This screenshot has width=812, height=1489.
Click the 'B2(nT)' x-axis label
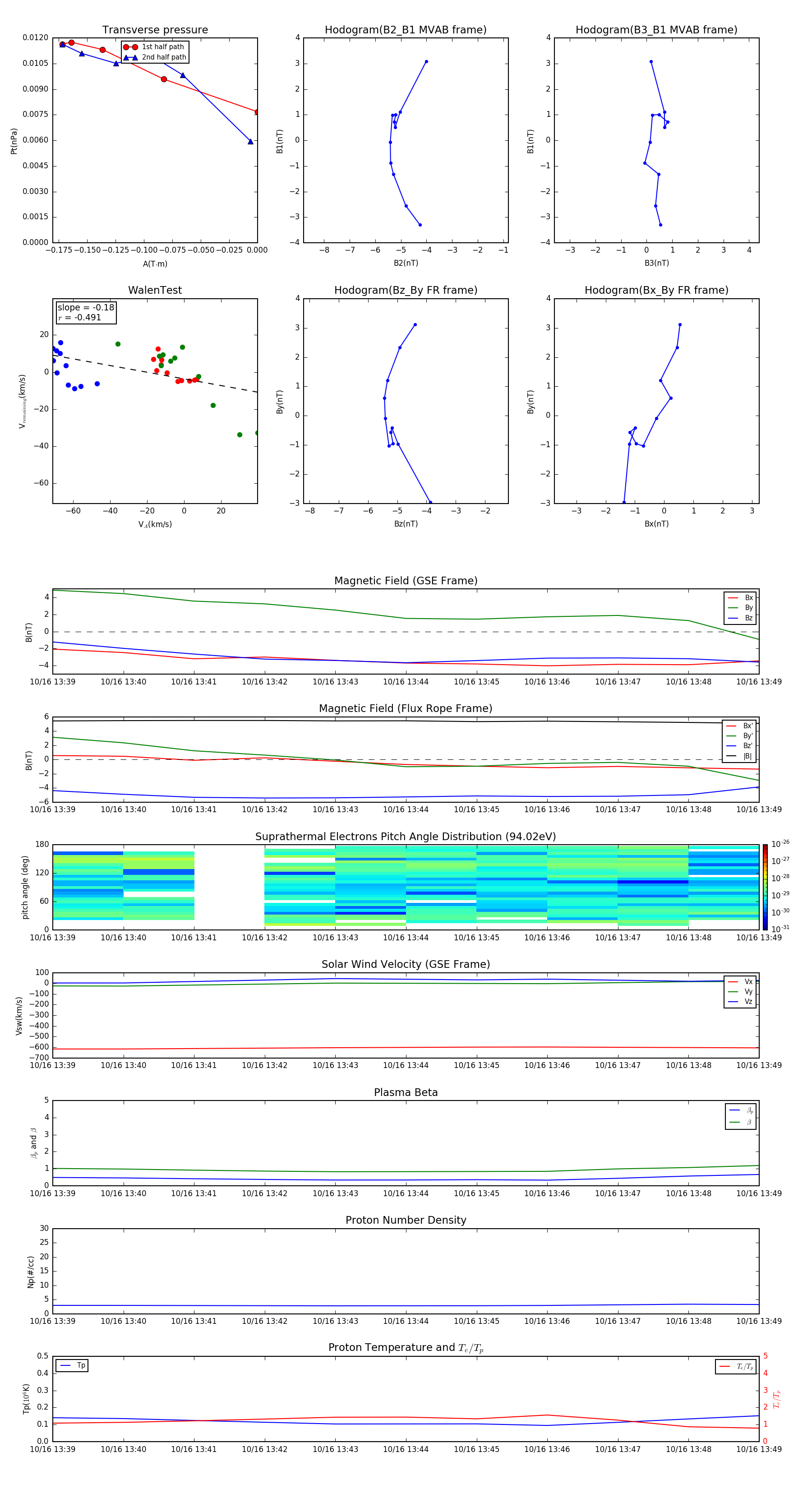pyautogui.click(x=406, y=263)
